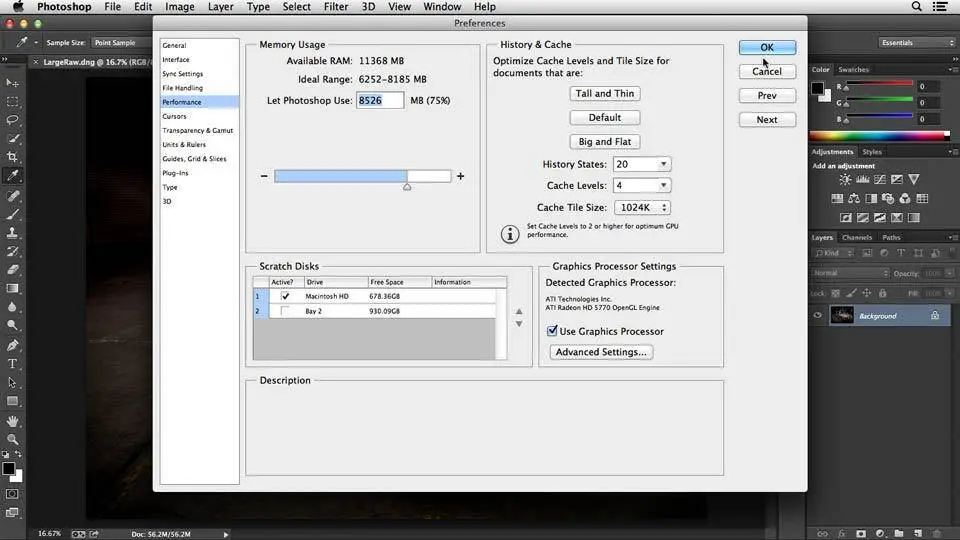Click OK in Preferences dialog
Viewport: 960px width, 540px height.
click(767, 47)
